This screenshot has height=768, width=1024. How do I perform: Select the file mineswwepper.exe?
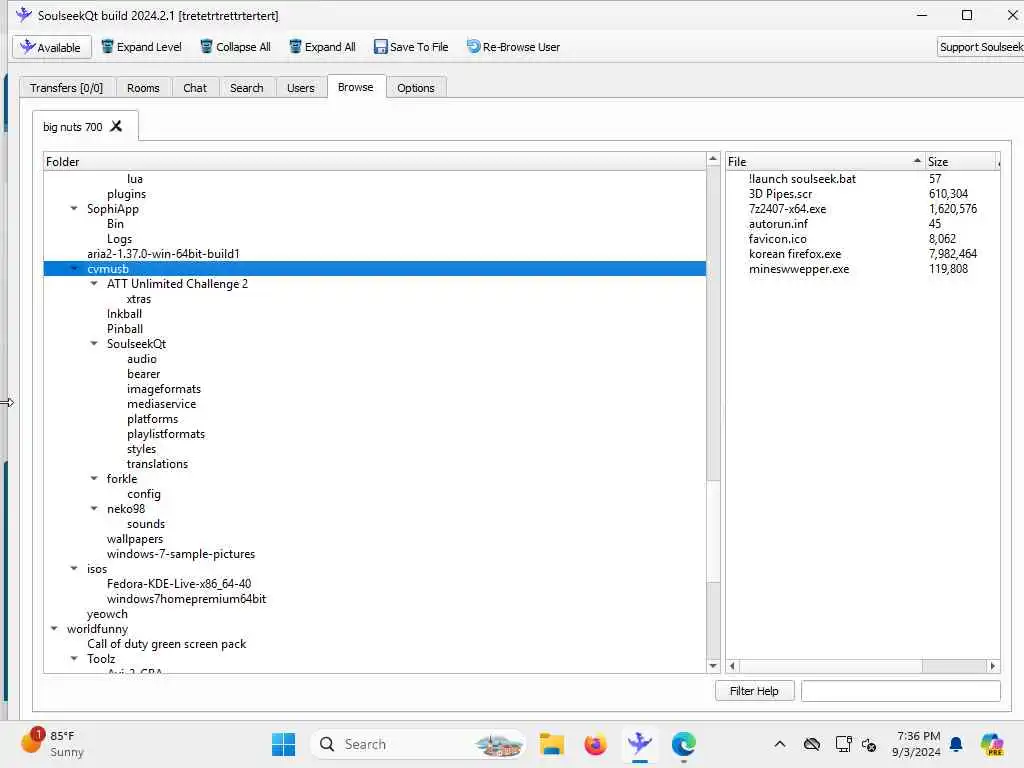pyautogui.click(x=799, y=269)
